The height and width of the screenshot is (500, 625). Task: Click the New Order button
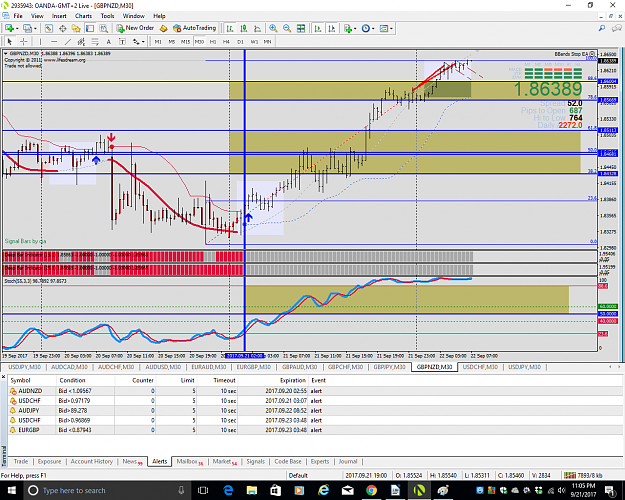[135, 28]
